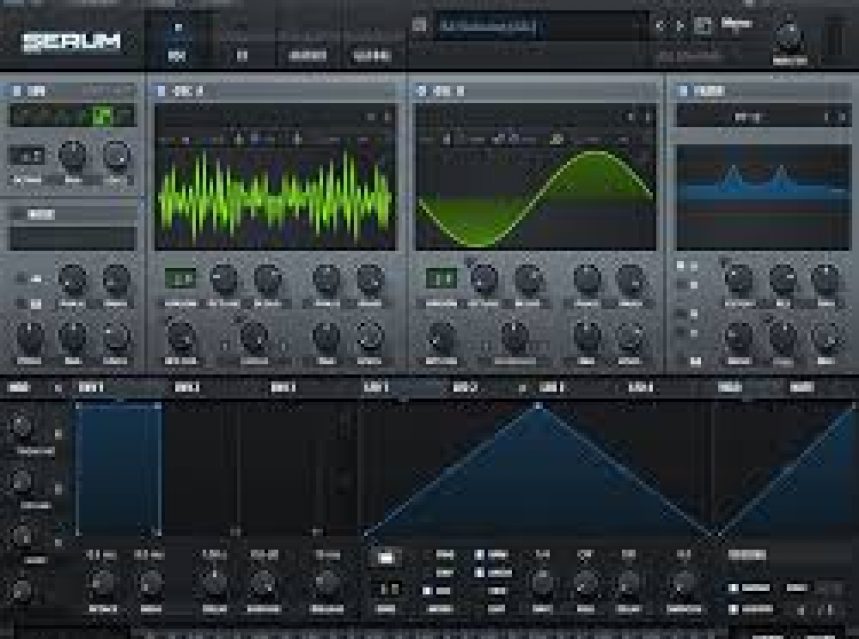
Task: Select the ENV 3 tab
Action: tap(283, 388)
